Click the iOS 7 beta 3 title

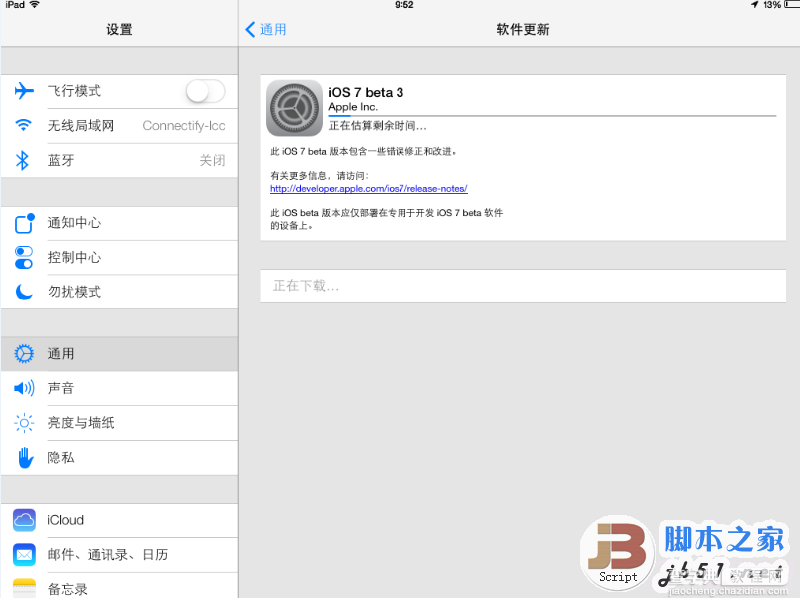pyautogui.click(x=365, y=92)
